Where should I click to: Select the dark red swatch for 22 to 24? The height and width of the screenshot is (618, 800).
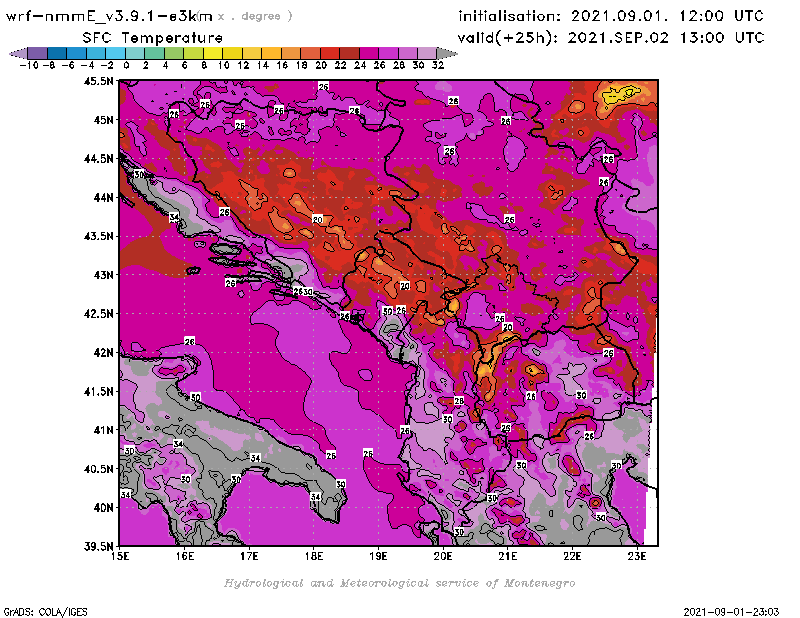pos(349,53)
